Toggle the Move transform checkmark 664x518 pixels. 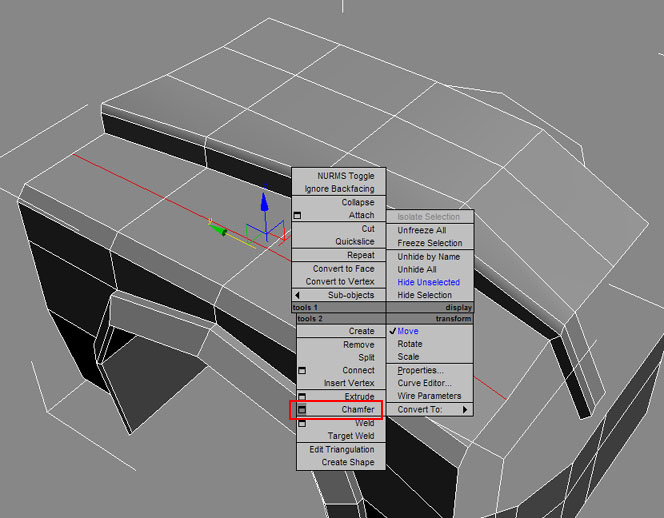(392, 331)
